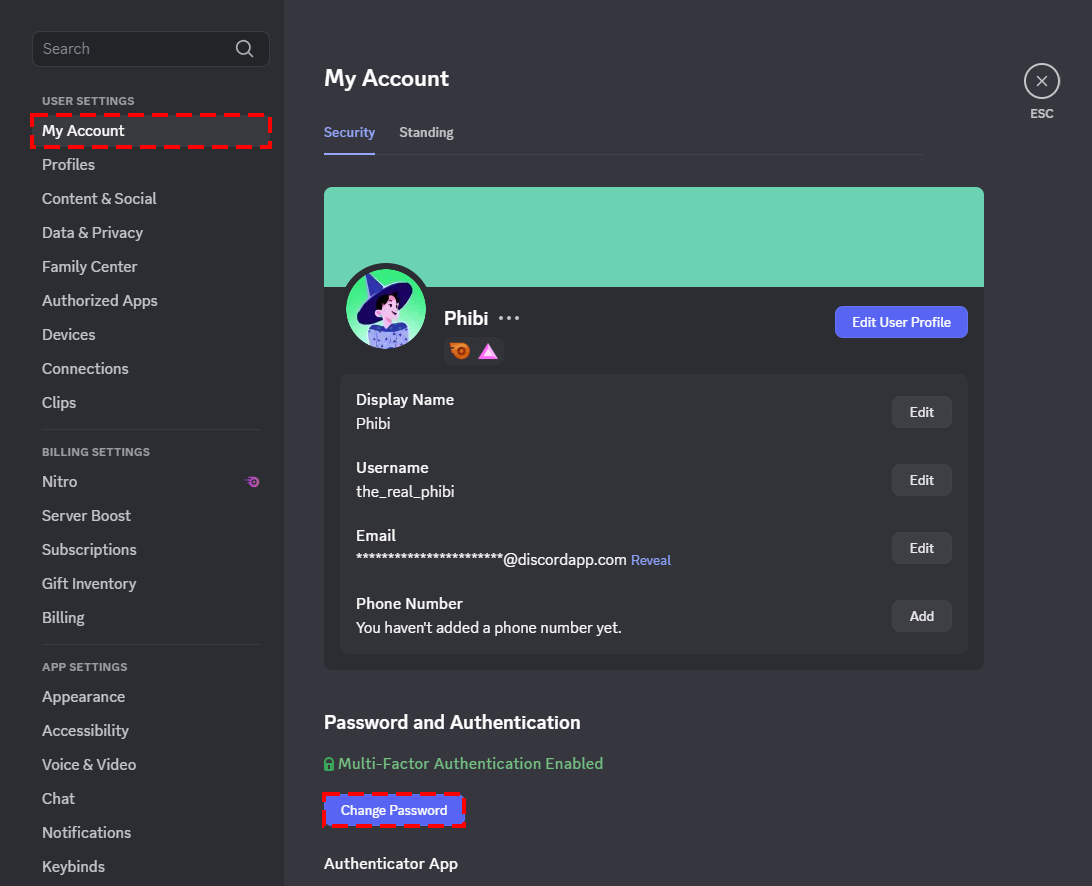Switch to the Standing tab

(x=426, y=132)
